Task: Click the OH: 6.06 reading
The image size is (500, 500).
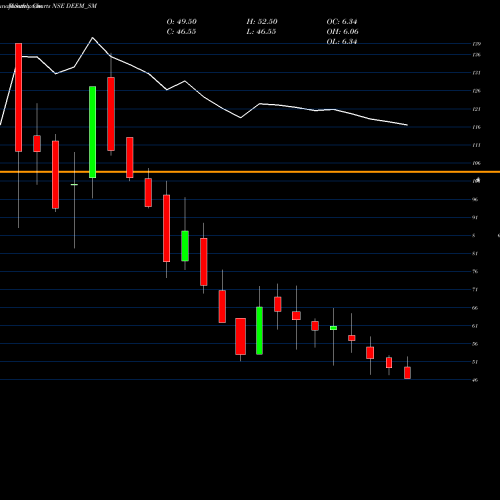Action: click(x=343, y=32)
